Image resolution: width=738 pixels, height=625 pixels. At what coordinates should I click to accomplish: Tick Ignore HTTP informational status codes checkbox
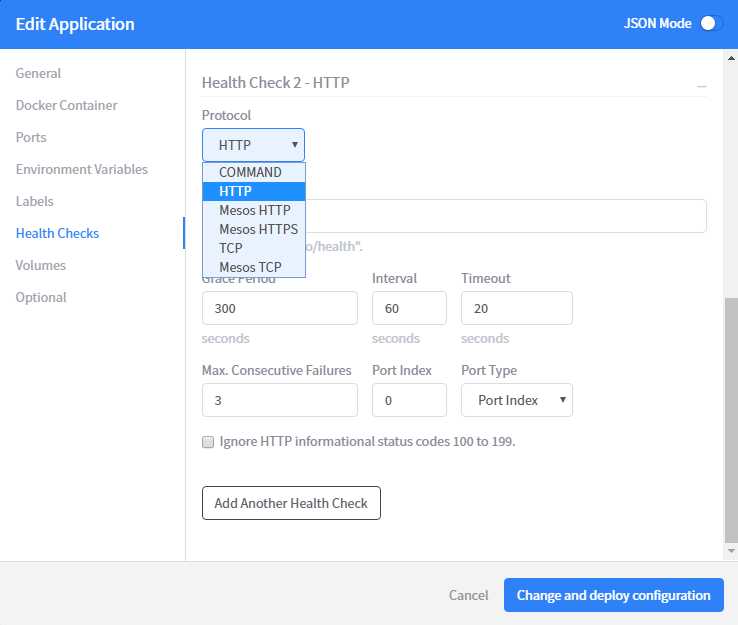pos(208,442)
